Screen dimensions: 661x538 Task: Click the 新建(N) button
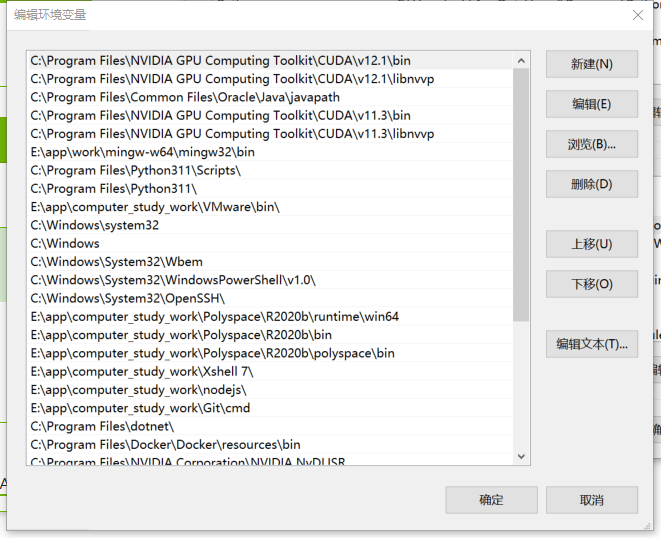pos(591,64)
